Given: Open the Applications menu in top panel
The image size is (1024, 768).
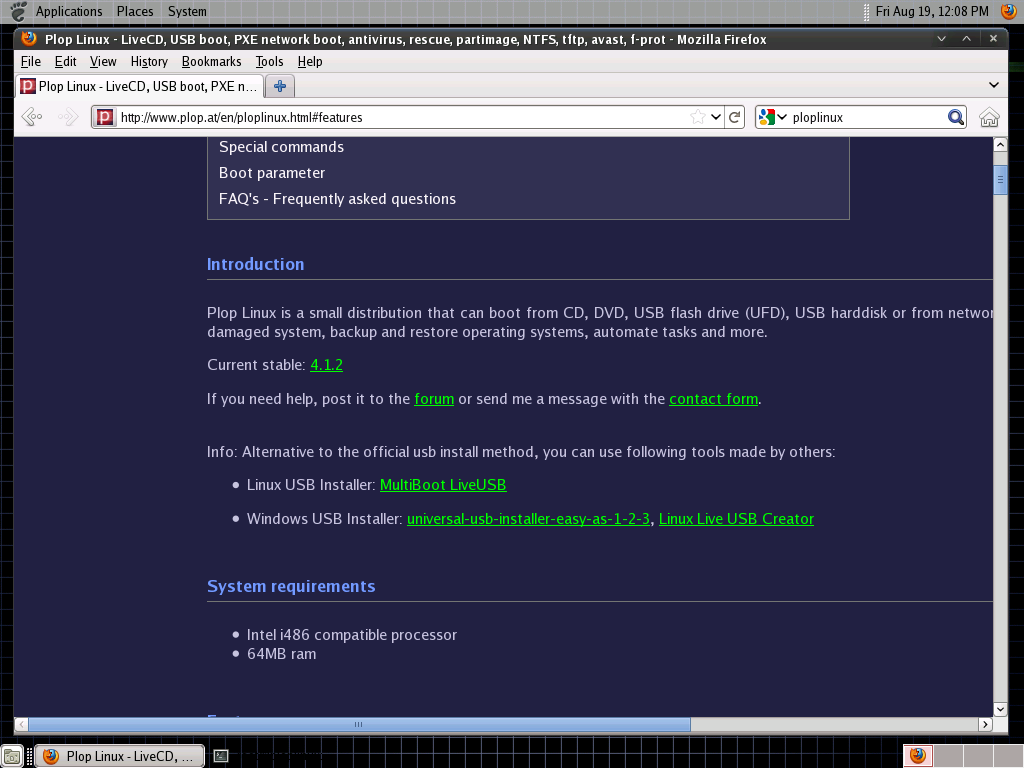Looking at the screenshot, I should pyautogui.click(x=69, y=11).
